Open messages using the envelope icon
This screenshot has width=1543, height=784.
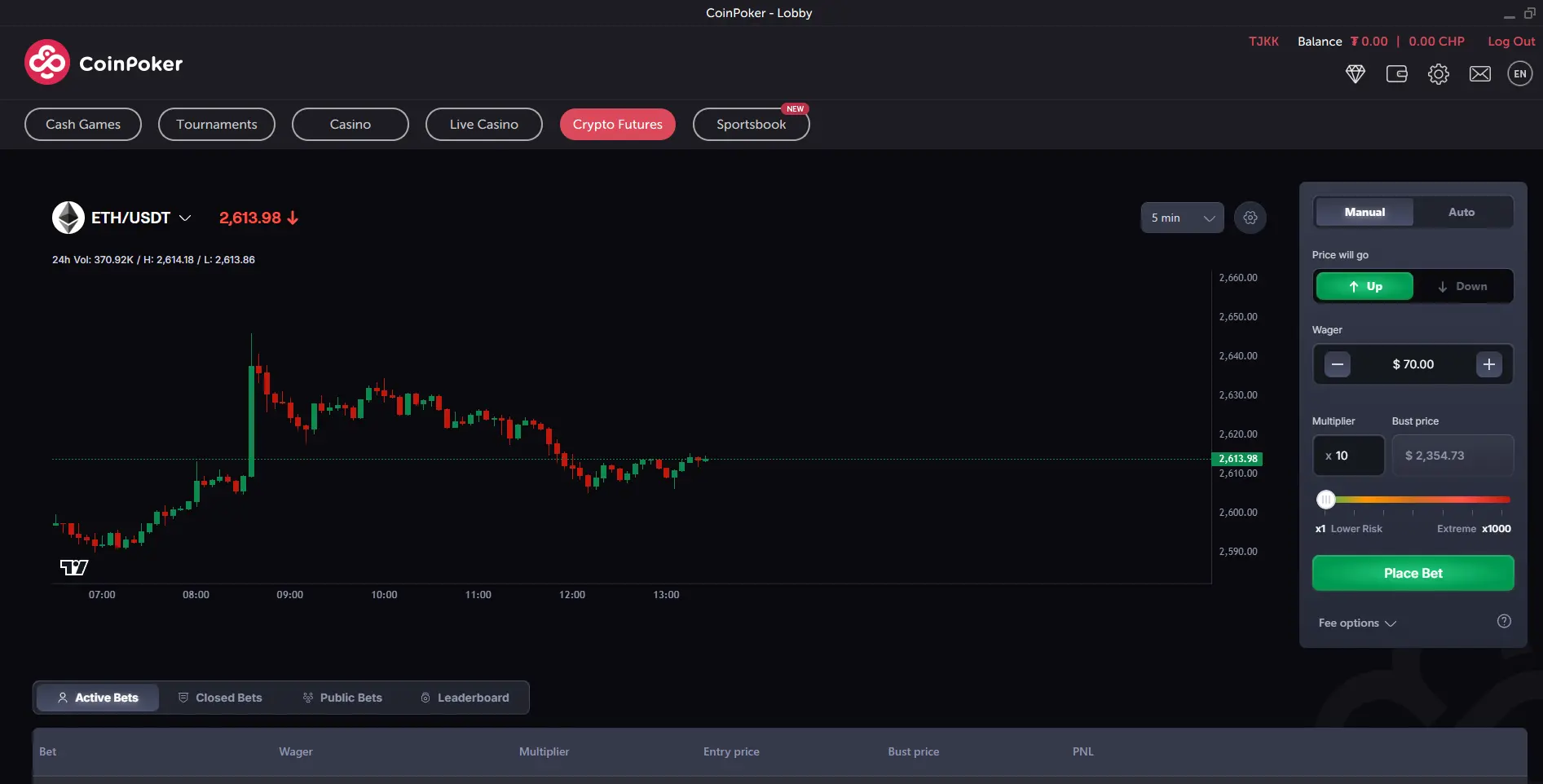[x=1480, y=73]
